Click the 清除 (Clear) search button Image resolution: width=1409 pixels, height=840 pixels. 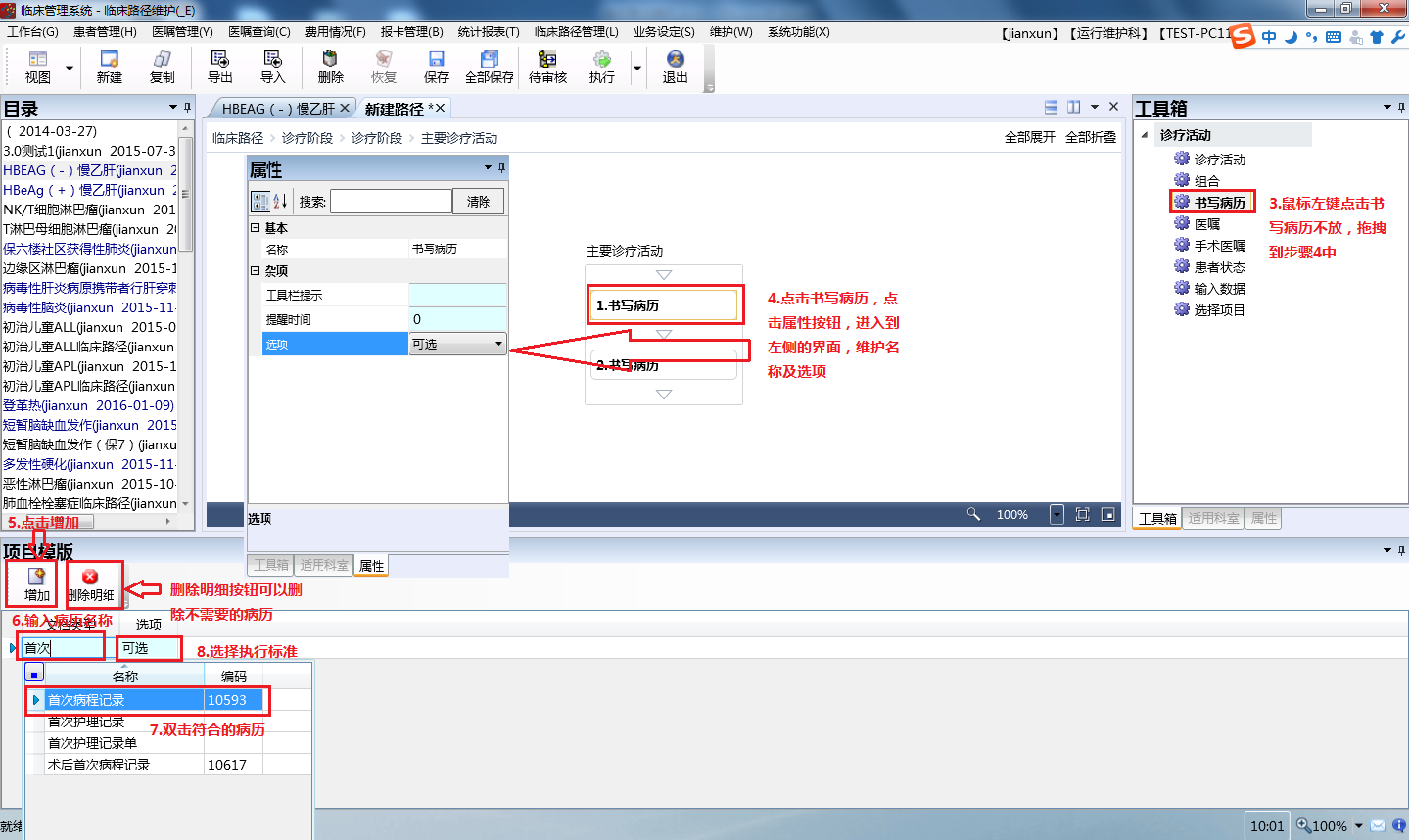[x=478, y=202]
